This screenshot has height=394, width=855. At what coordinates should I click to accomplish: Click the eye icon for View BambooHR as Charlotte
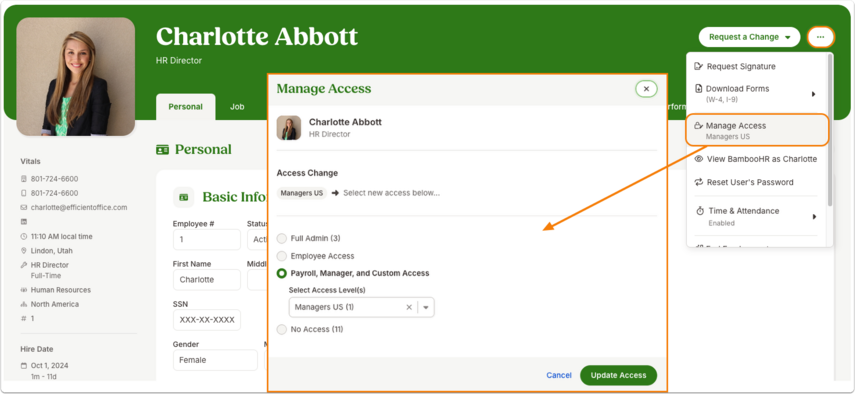pyautogui.click(x=698, y=159)
